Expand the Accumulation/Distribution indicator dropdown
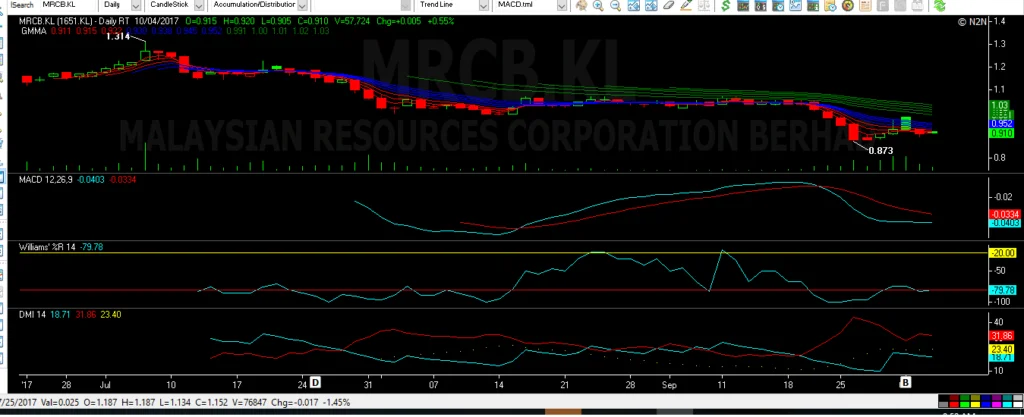The image size is (1024, 417). click(x=302, y=5)
